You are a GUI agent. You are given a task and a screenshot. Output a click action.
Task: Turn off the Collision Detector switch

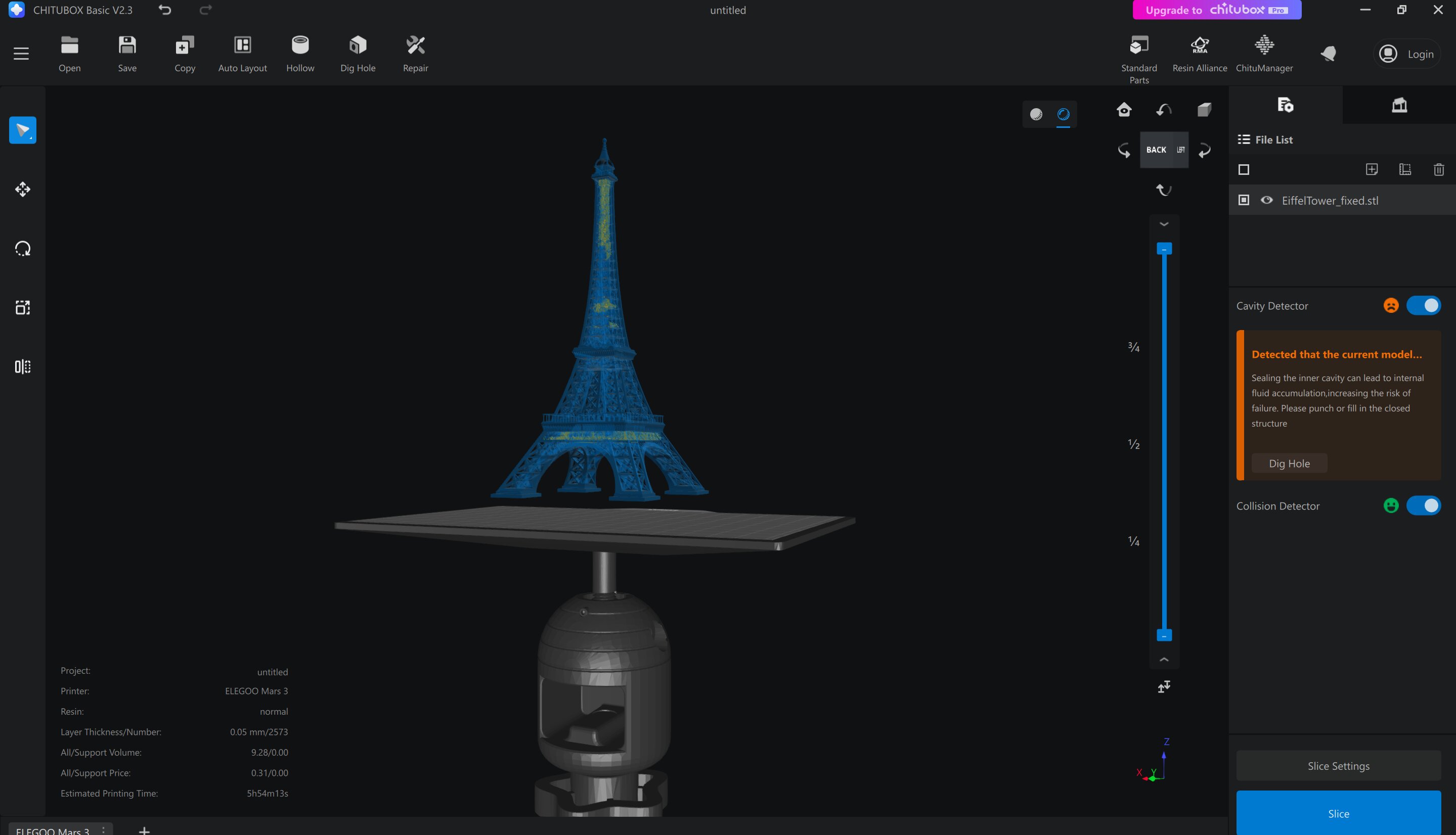(1423, 506)
